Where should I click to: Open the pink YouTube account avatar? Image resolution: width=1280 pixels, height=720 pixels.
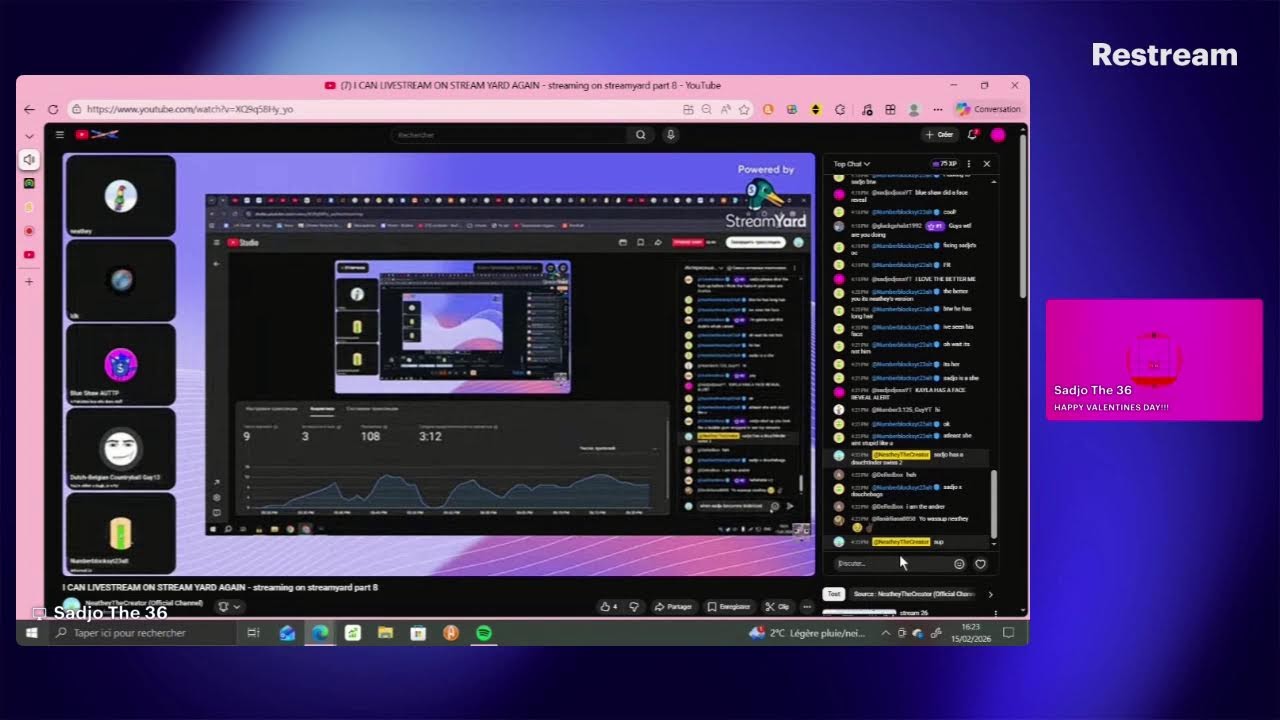[x=997, y=135]
